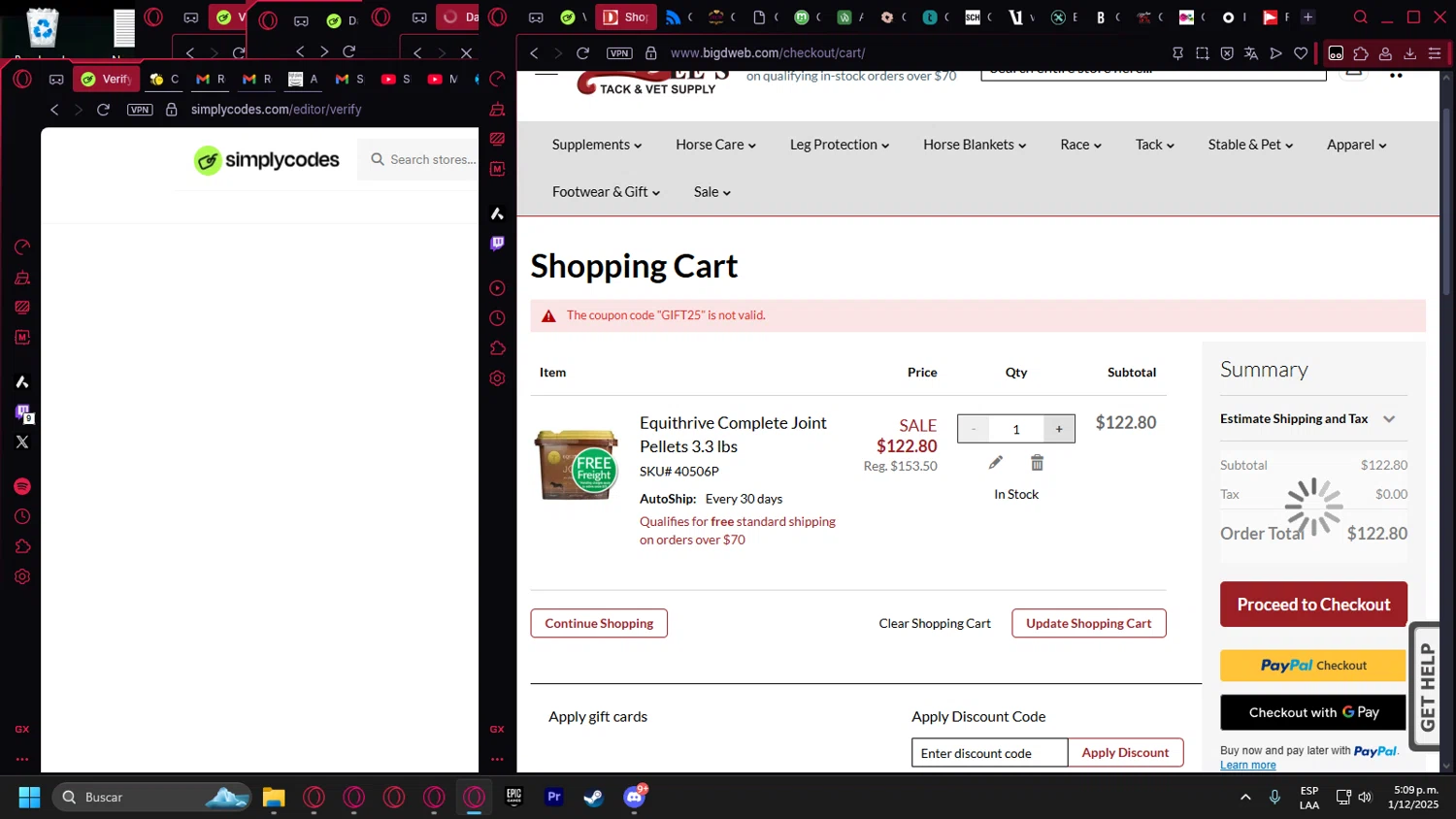Image resolution: width=1456 pixels, height=819 pixels.
Task: Click Clear Shopping Cart link
Action: click(935, 623)
